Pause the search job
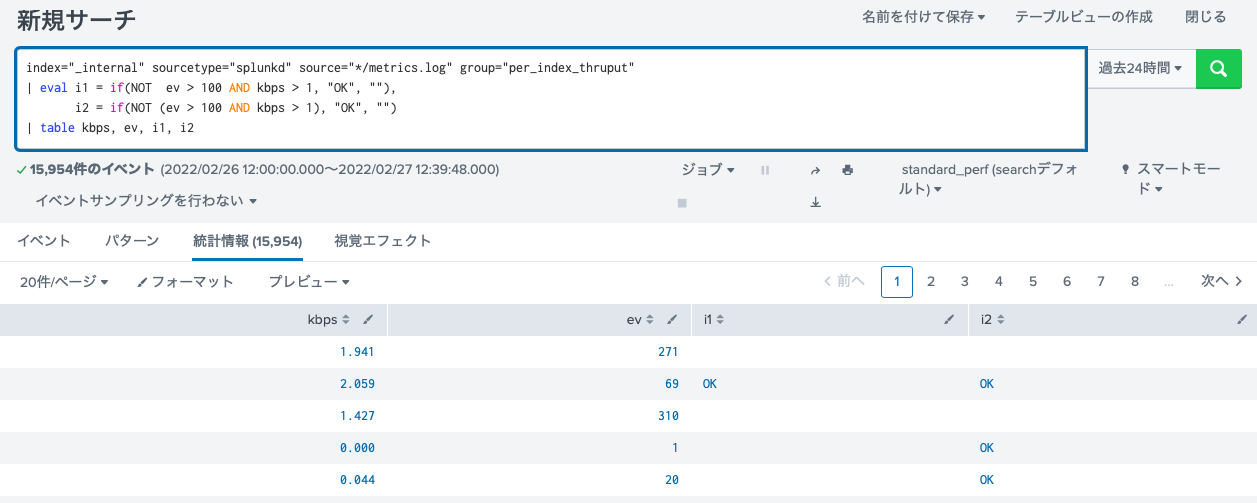This screenshot has height=503, width=1257. tap(765, 170)
